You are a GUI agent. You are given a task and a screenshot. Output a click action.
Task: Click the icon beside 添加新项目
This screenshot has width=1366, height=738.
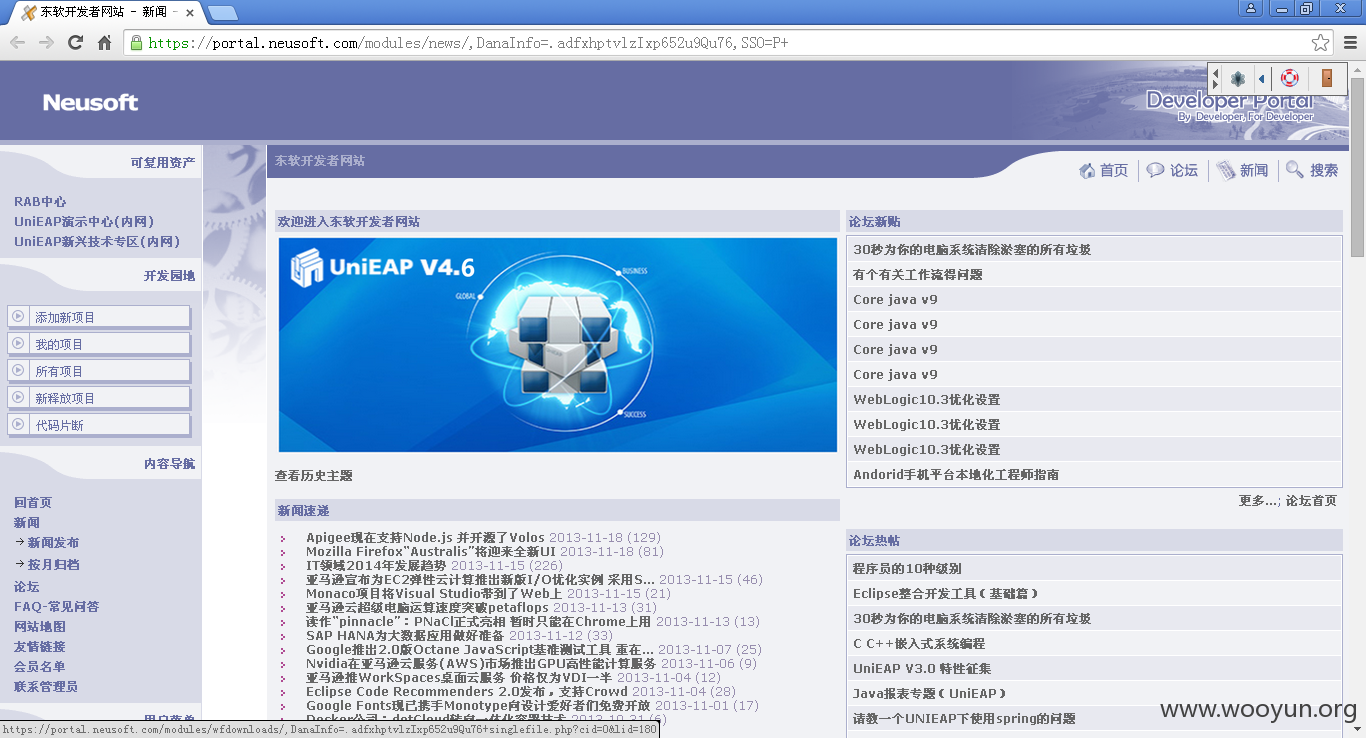18,316
